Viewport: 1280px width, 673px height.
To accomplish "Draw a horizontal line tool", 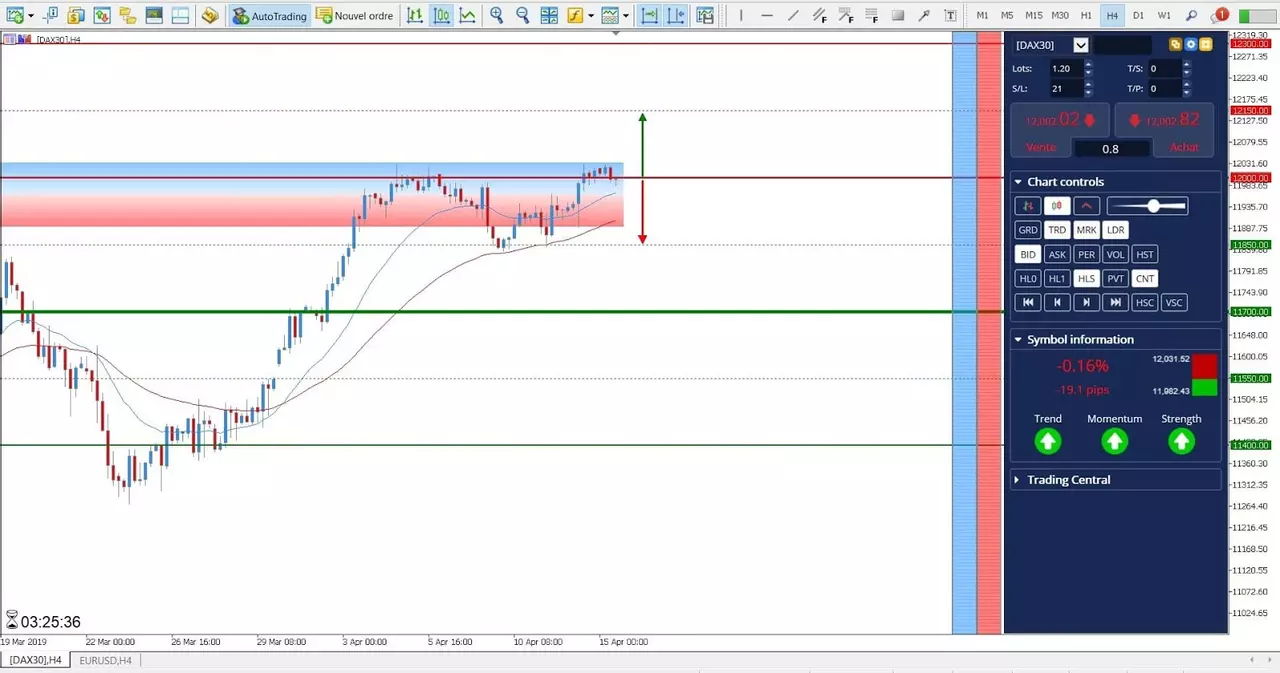I will [x=767, y=16].
